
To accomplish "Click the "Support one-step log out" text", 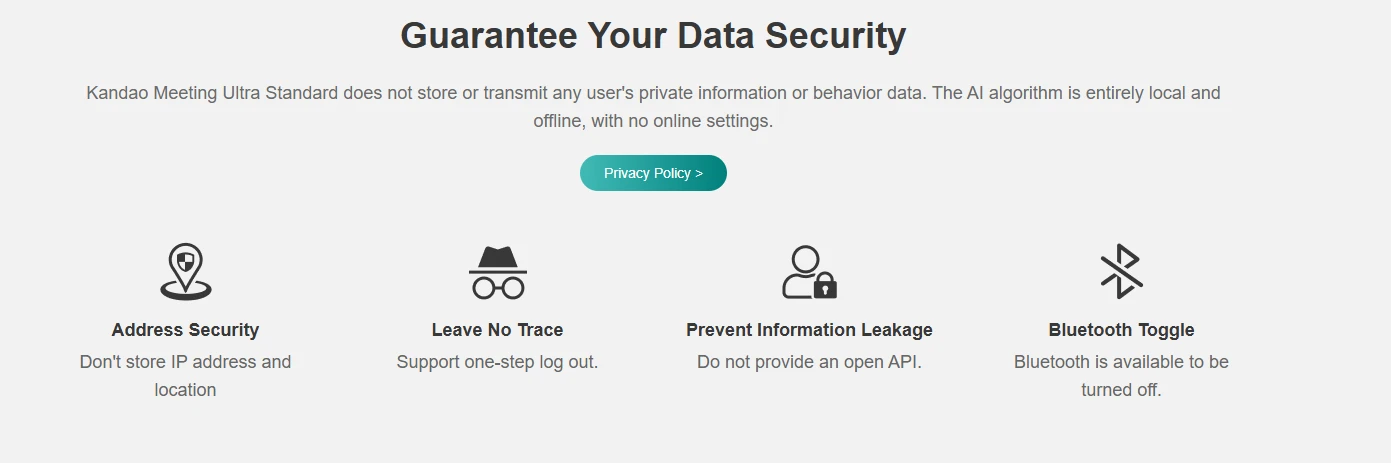I will click(497, 362).
